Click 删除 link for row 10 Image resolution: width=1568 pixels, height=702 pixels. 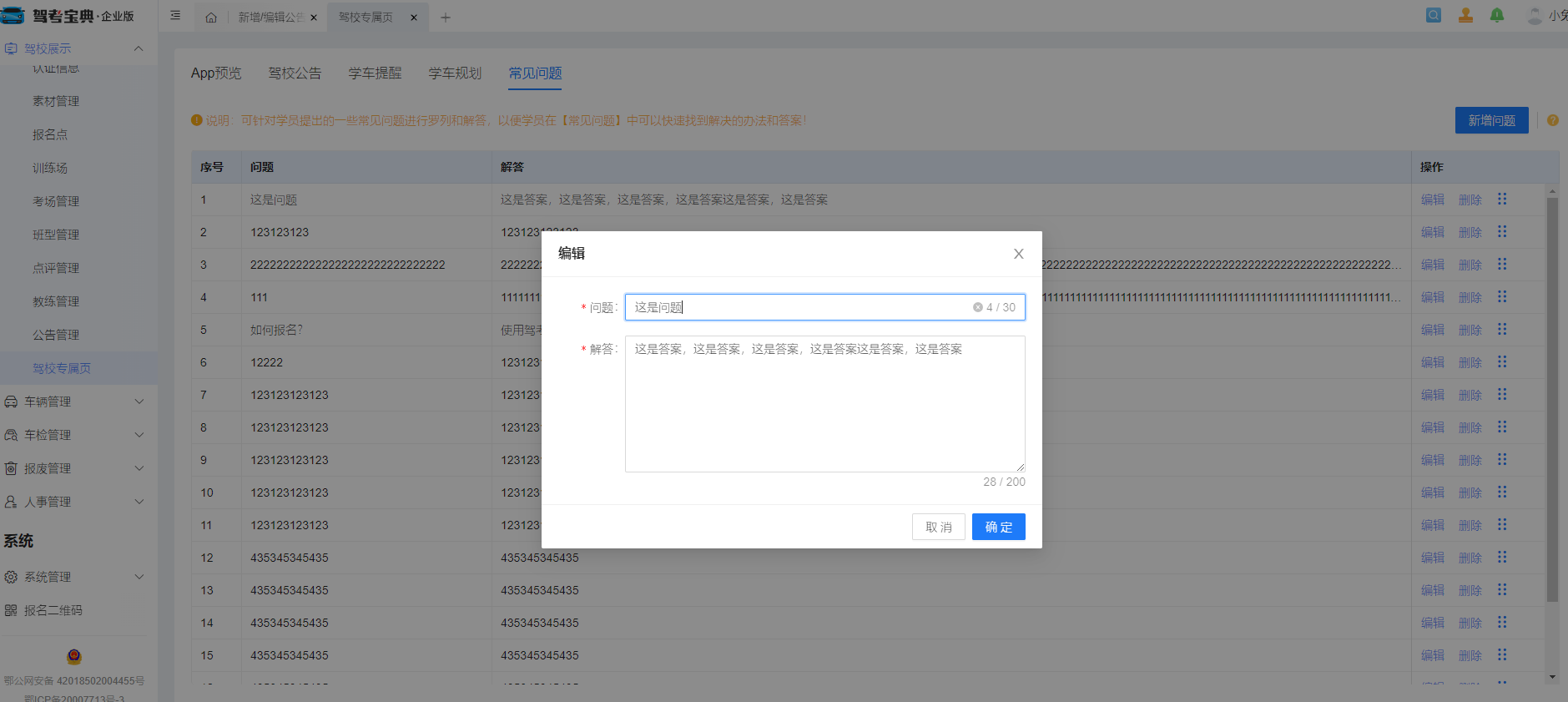[x=1470, y=492]
